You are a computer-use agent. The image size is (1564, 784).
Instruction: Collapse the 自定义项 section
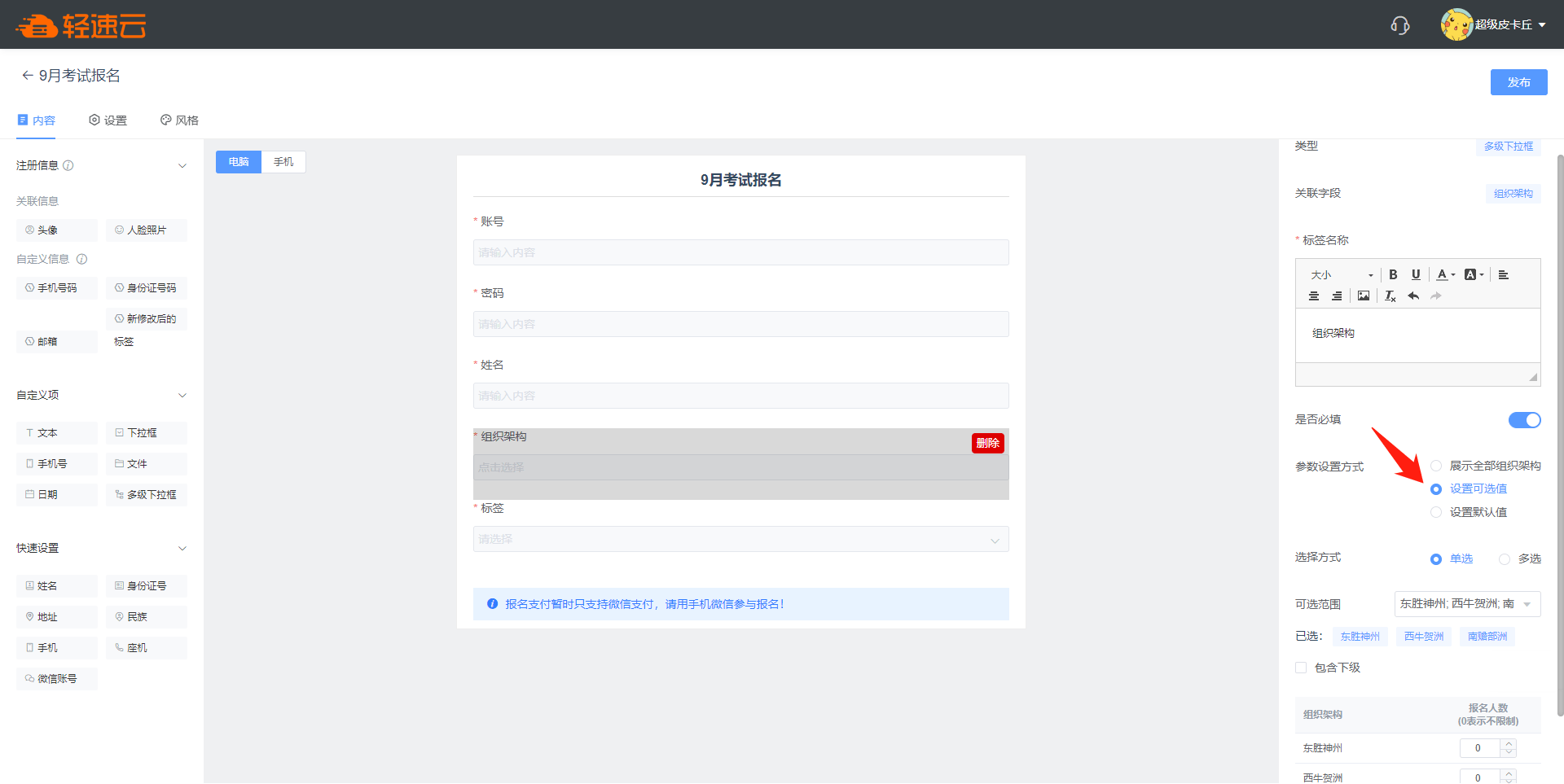(182, 396)
